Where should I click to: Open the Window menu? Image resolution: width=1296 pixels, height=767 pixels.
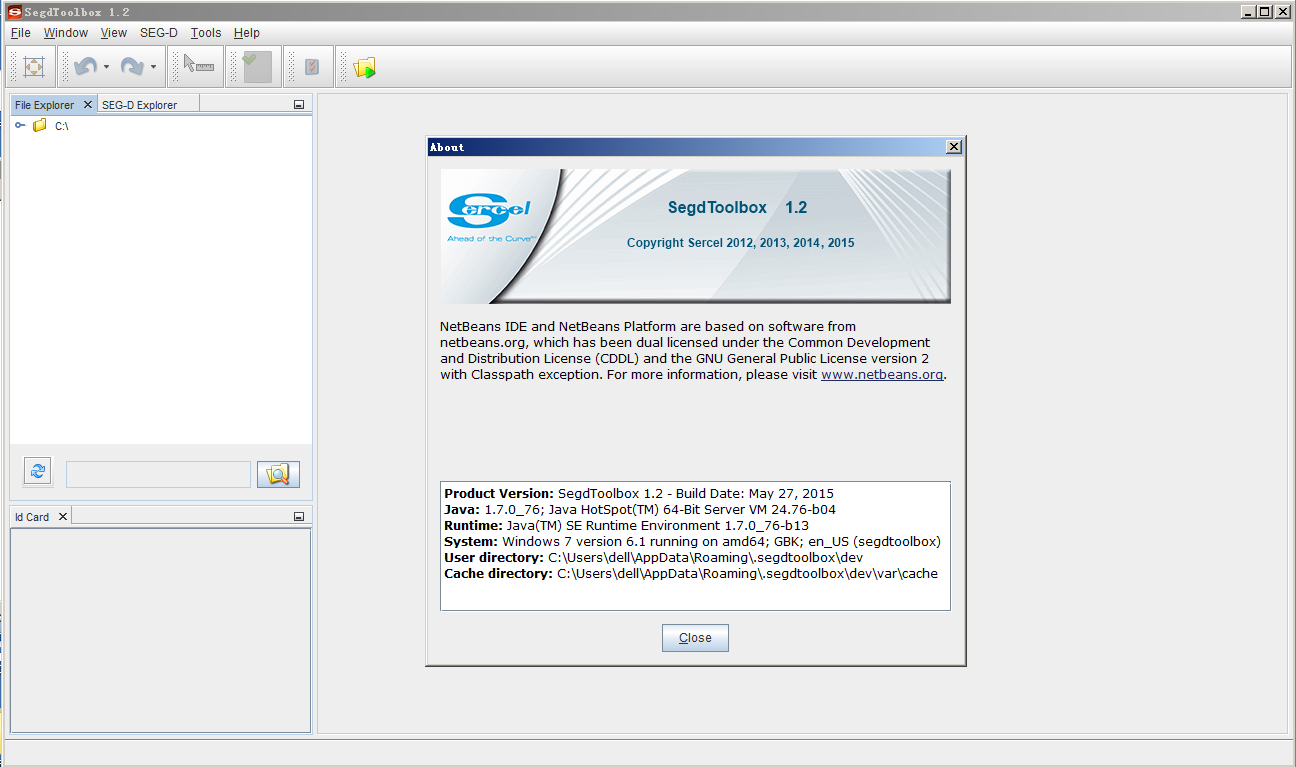tap(66, 33)
